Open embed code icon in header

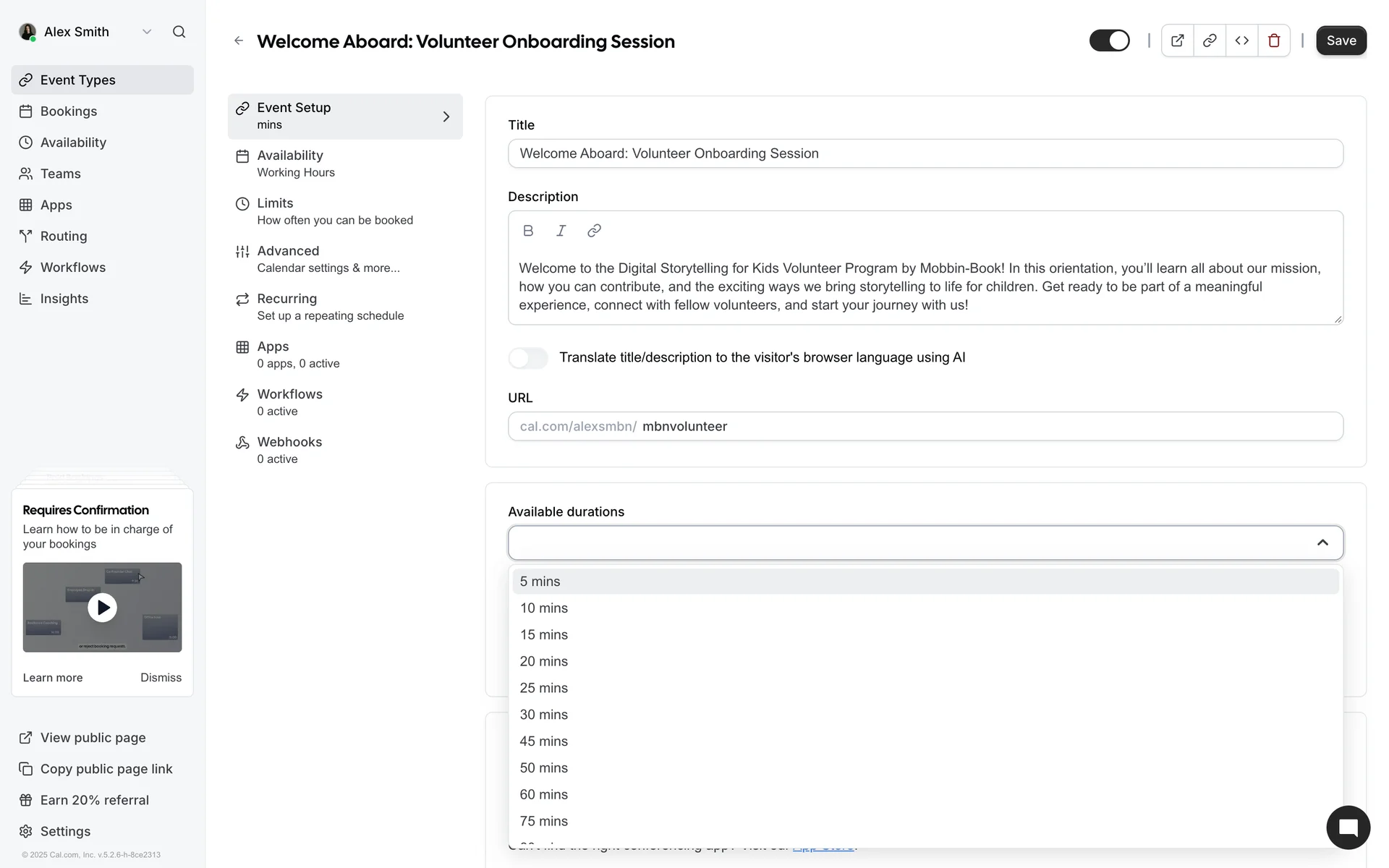(1241, 41)
